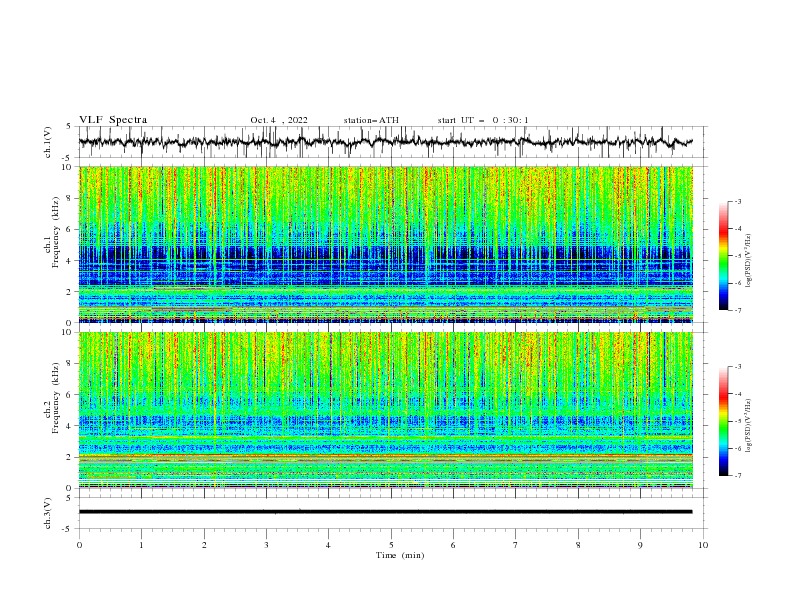
Task: Click the ch.1 frequency tick label '8'
Action: pyautogui.click(x=70, y=198)
